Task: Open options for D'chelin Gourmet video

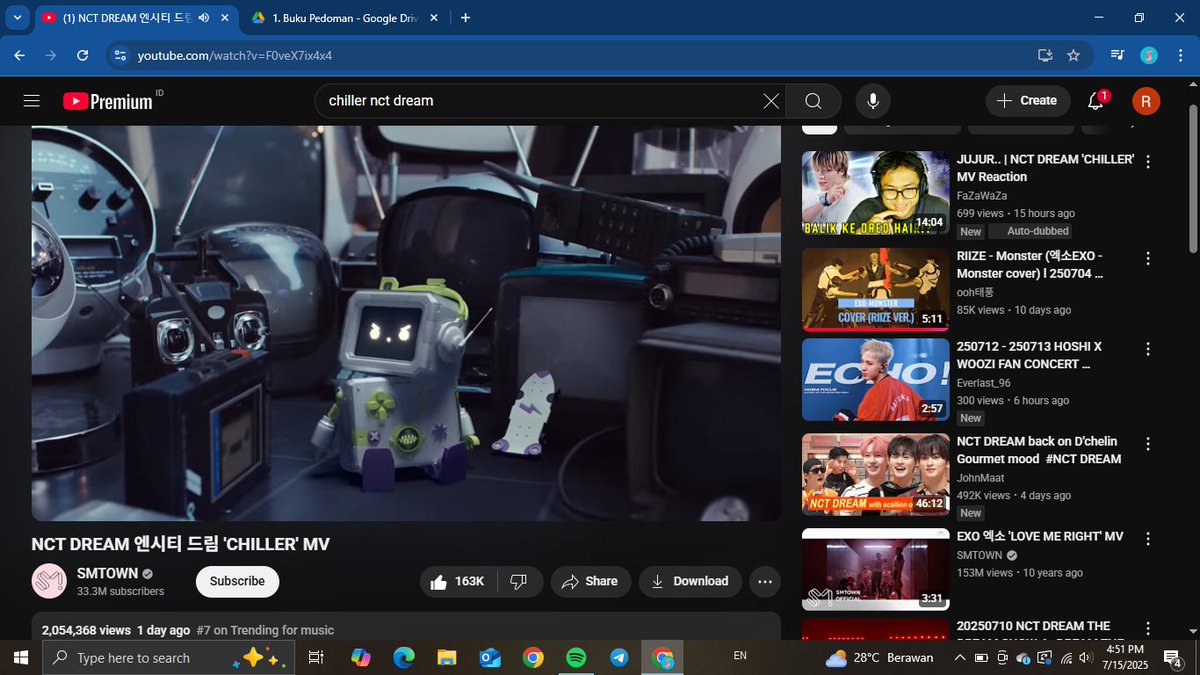Action: (x=1148, y=444)
